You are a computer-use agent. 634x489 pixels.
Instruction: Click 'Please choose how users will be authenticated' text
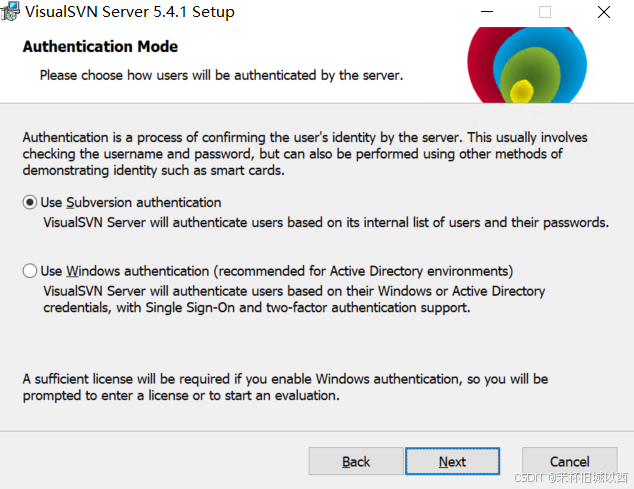click(221, 75)
